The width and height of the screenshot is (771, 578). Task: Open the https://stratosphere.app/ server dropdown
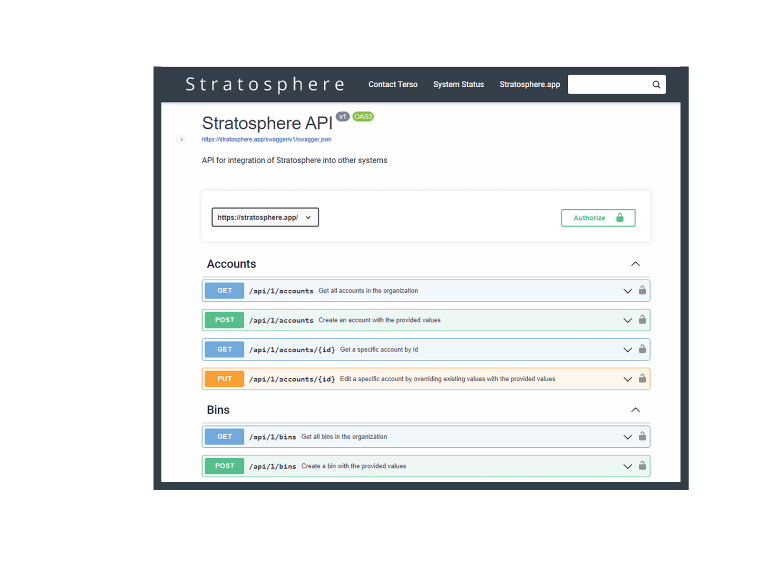(265, 217)
